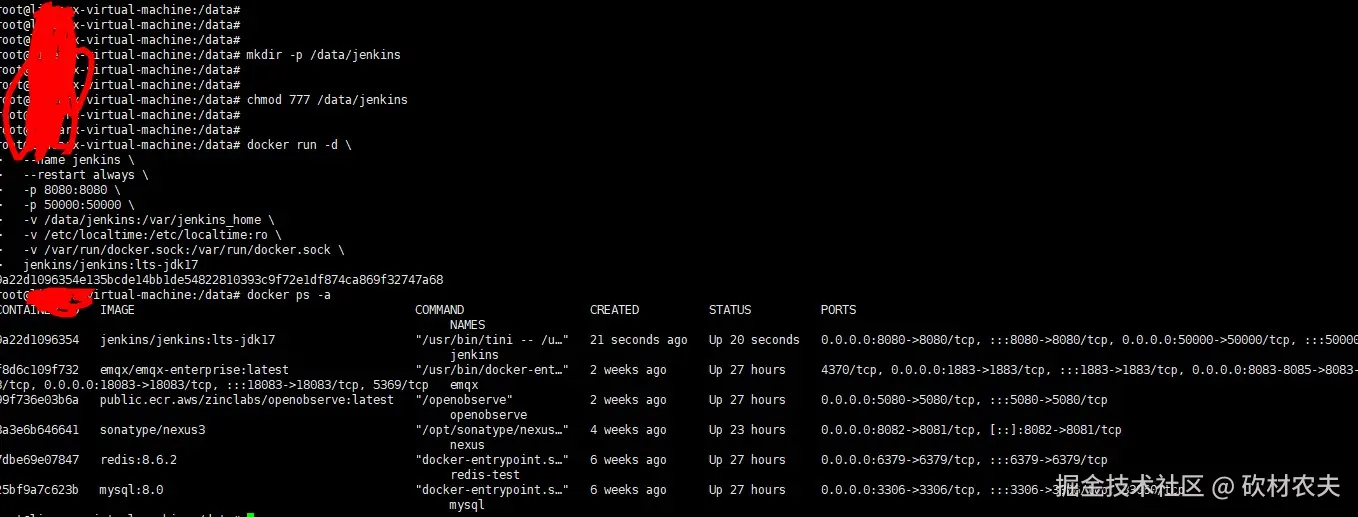Click the container ID ending in '5bf9a7c623b'
The image size is (1358, 517).
[40, 490]
